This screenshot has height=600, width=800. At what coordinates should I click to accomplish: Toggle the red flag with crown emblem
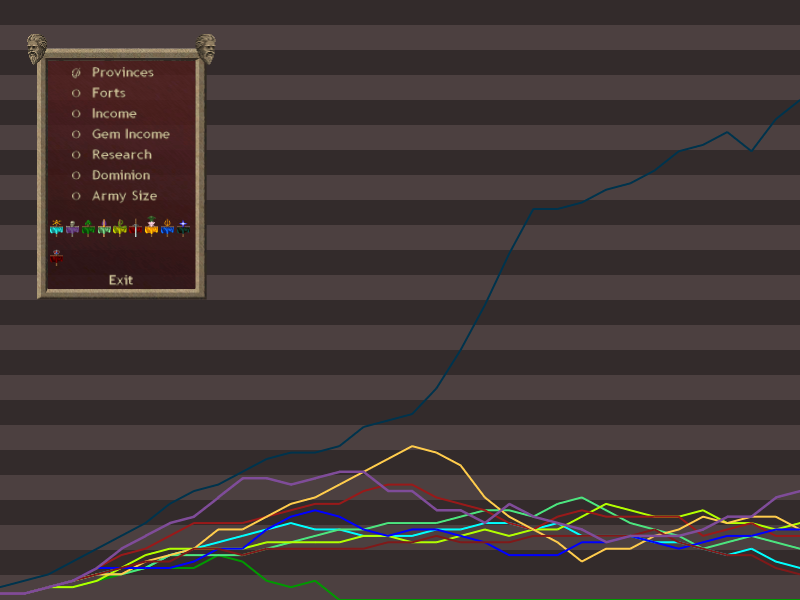(x=56, y=257)
